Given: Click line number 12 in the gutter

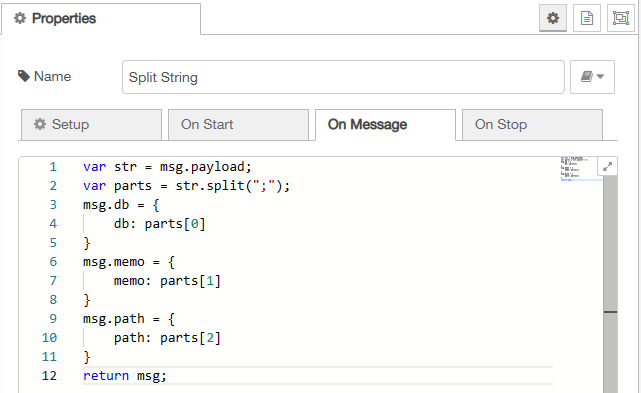Looking at the screenshot, I should (x=49, y=376).
